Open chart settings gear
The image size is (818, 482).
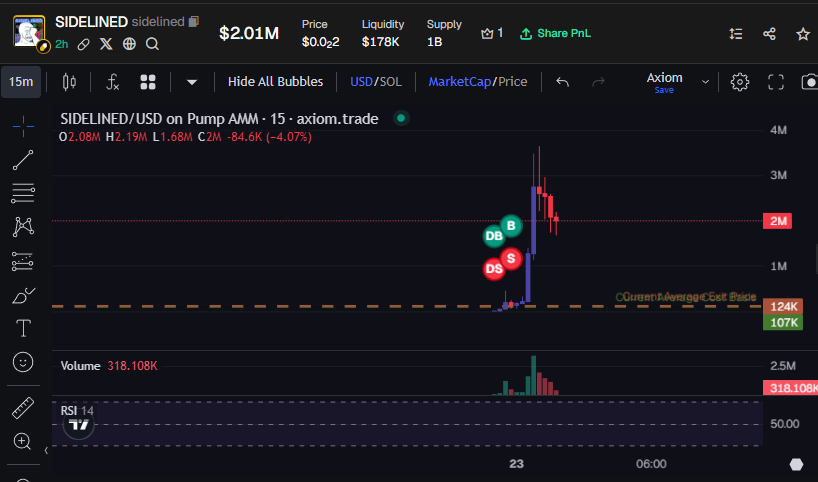740,82
